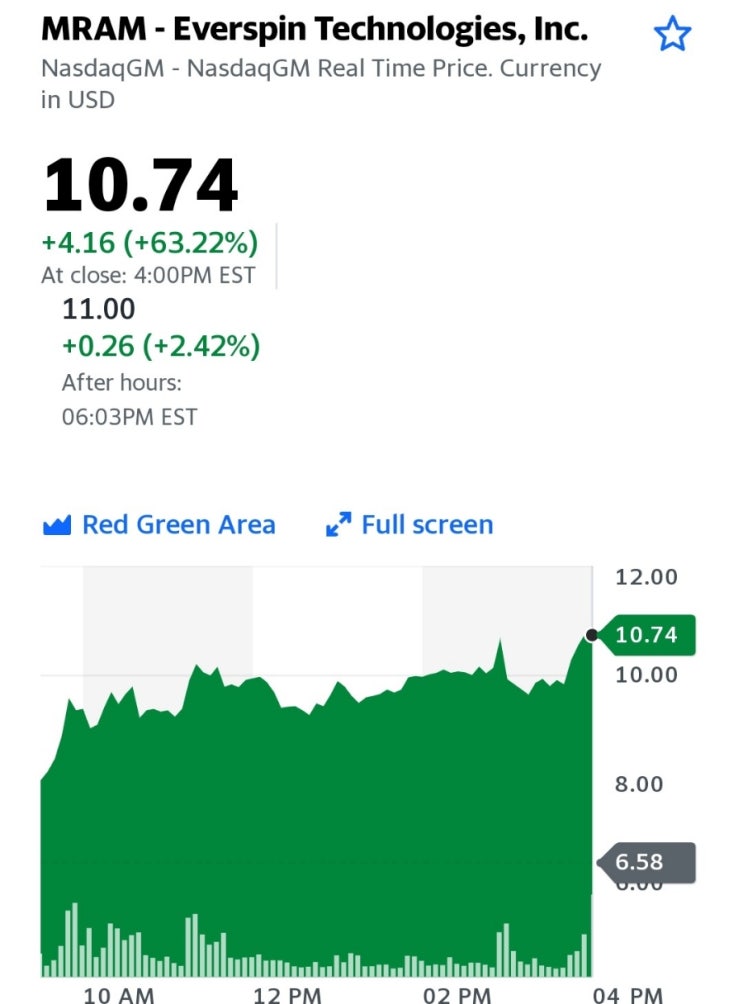Click the +0.26 (+2.42%) after hours change
The width and height of the screenshot is (743, 1004).
(x=161, y=346)
